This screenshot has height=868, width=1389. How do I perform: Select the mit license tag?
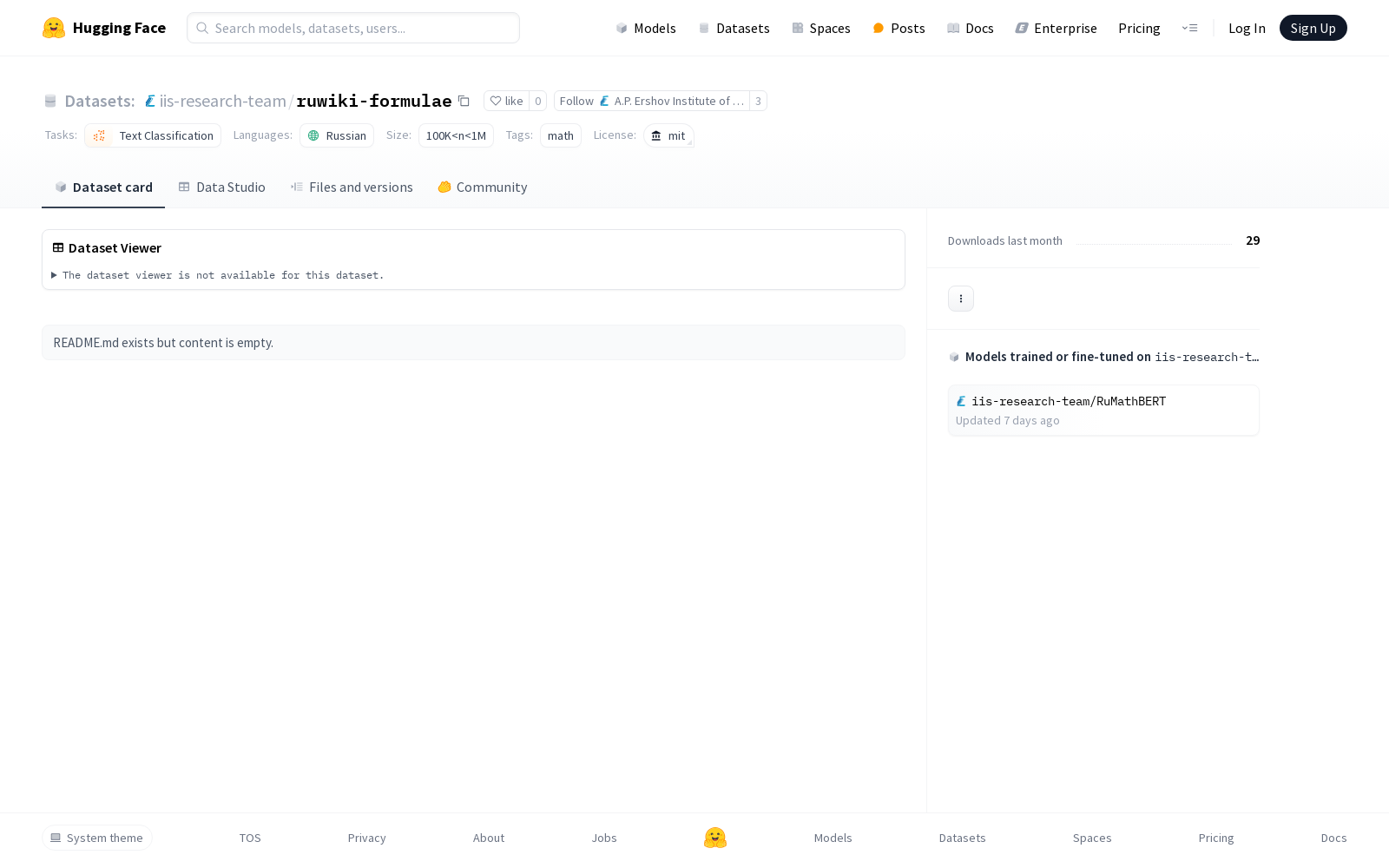pyautogui.click(x=668, y=135)
